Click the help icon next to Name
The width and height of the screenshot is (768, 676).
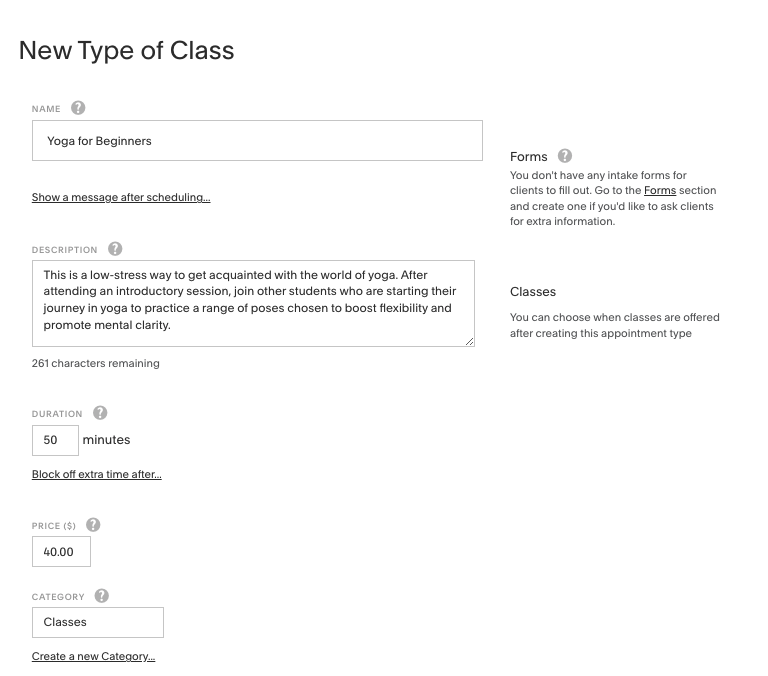(78, 108)
